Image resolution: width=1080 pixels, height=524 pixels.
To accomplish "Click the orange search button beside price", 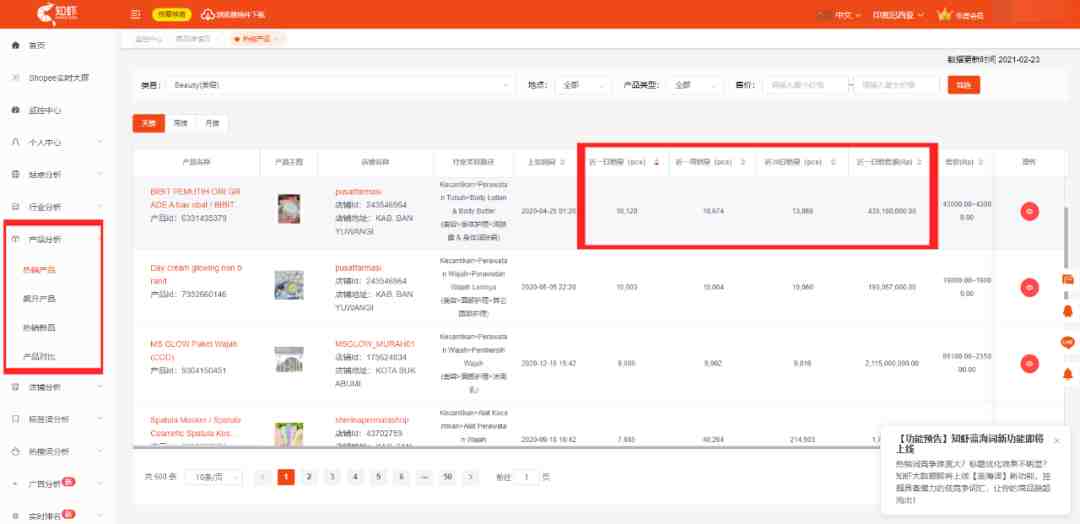I will [x=963, y=85].
